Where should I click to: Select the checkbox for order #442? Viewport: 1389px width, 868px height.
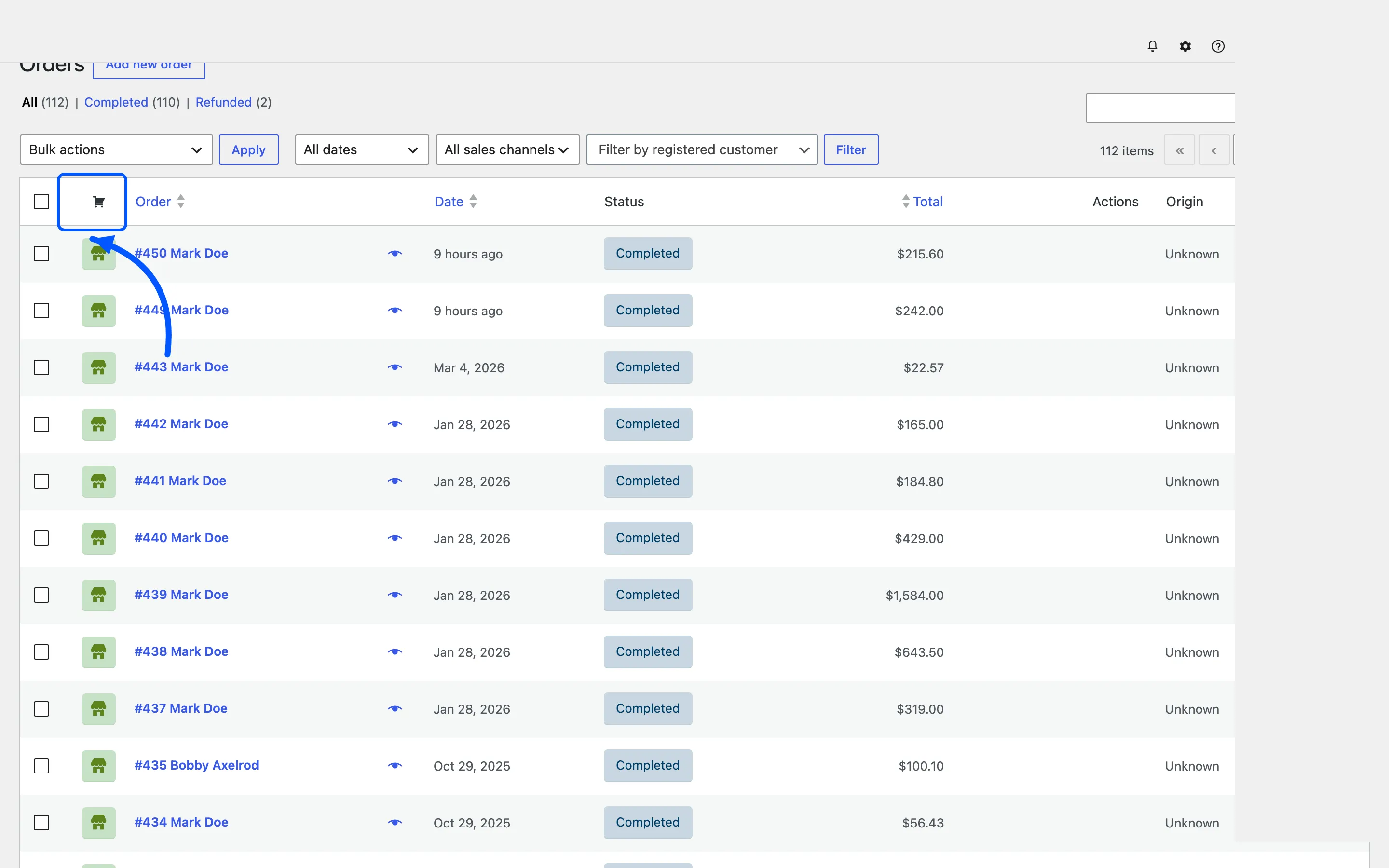click(41, 424)
